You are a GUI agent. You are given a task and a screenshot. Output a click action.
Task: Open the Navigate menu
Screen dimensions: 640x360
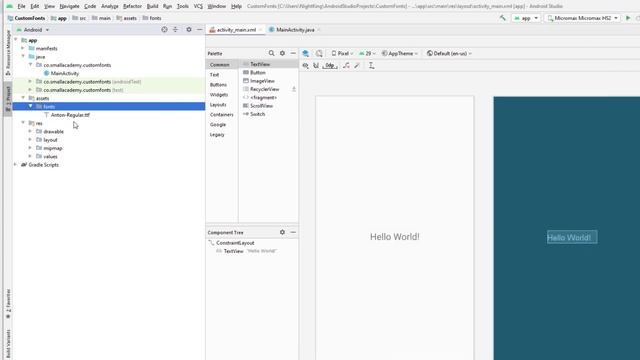69,6
